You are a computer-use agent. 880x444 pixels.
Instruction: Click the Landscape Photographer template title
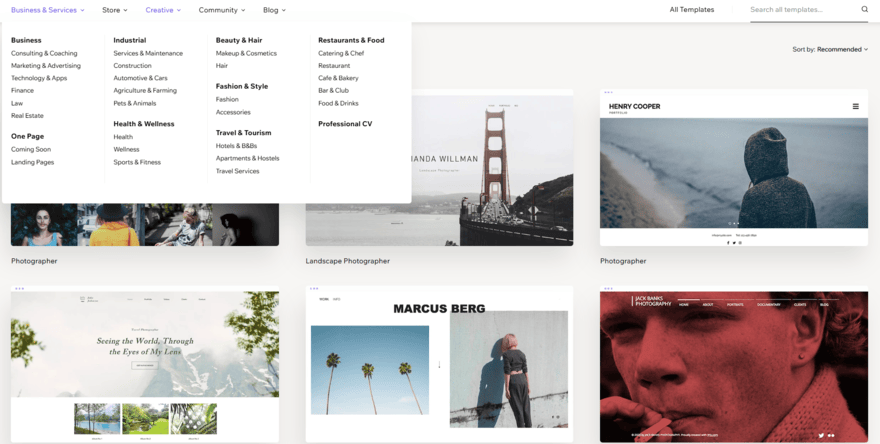[347, 261]
